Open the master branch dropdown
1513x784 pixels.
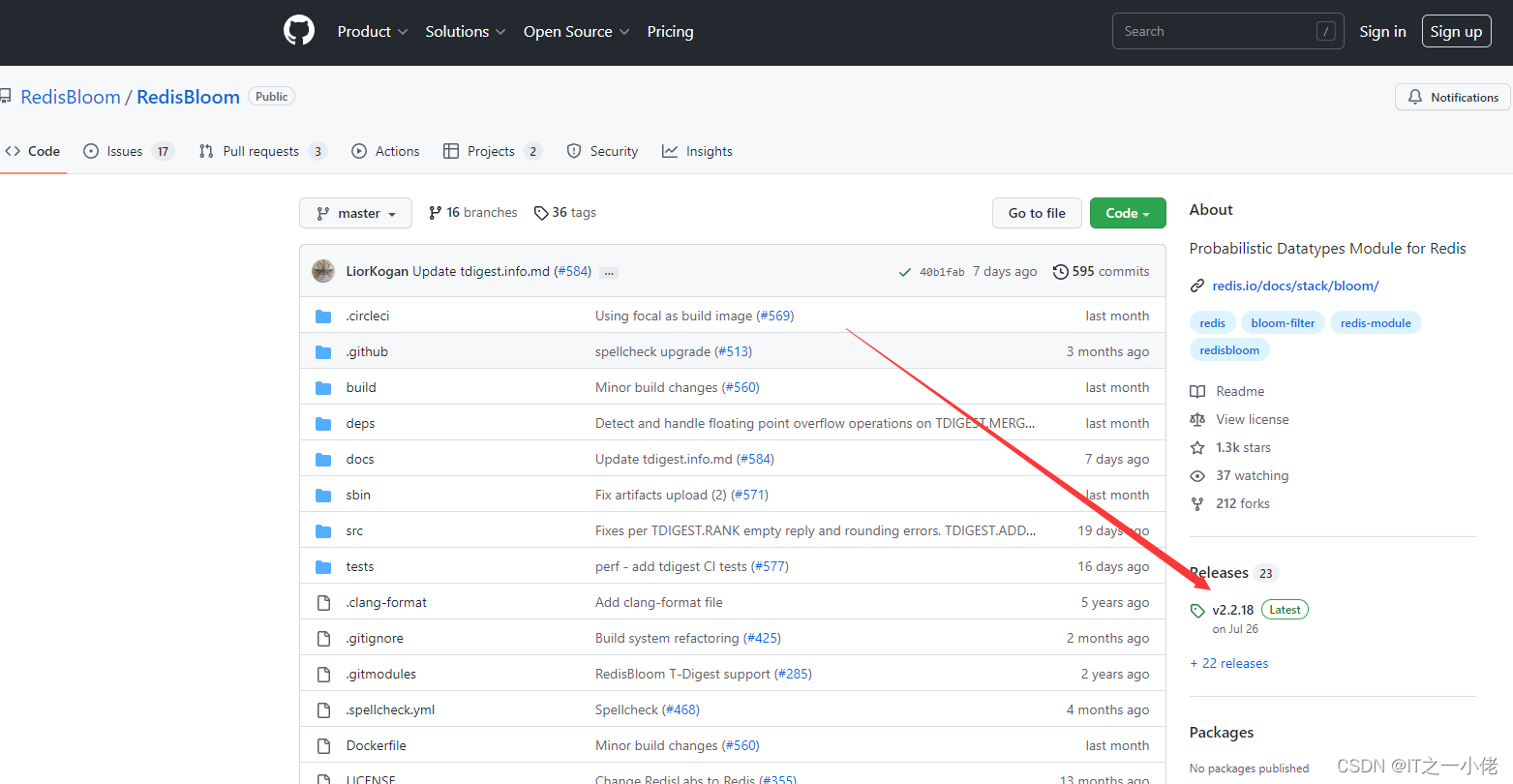coord(355,212)
